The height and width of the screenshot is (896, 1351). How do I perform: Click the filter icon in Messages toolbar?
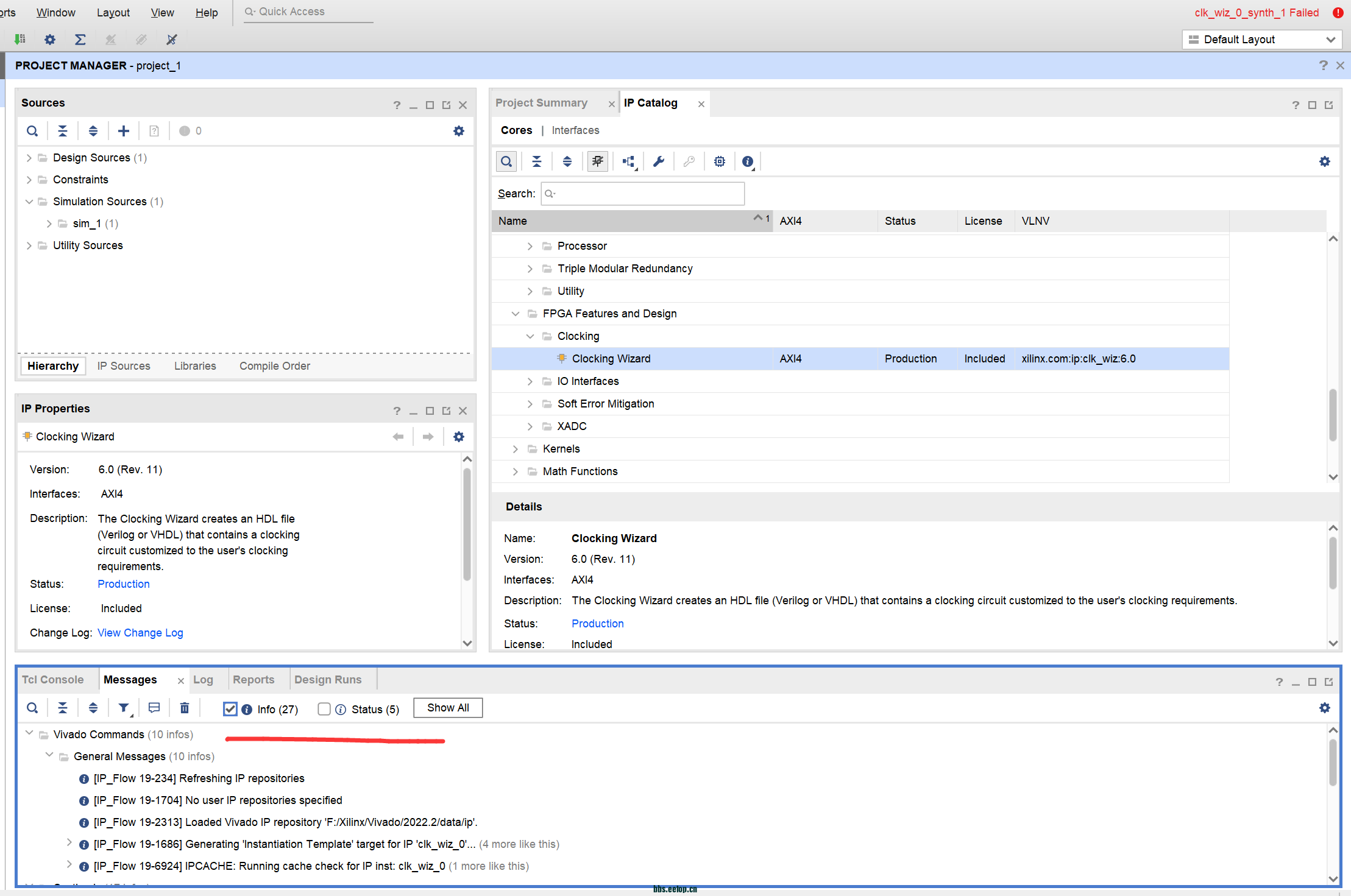(x=124, y=708)
